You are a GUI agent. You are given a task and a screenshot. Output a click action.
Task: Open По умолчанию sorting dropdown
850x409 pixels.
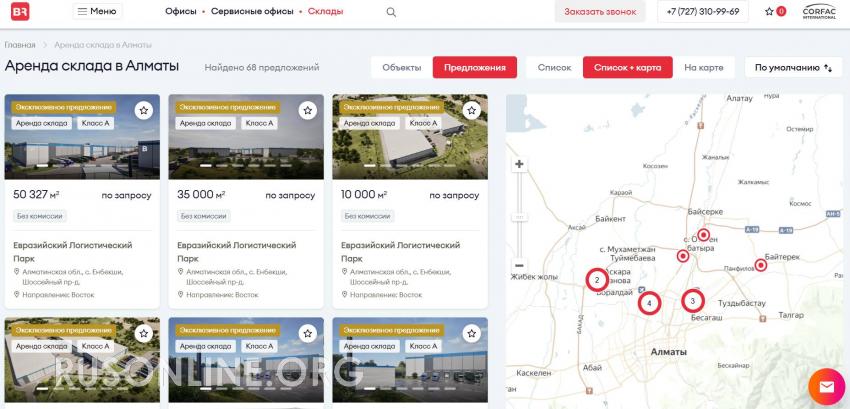click(x=794, y=68)
